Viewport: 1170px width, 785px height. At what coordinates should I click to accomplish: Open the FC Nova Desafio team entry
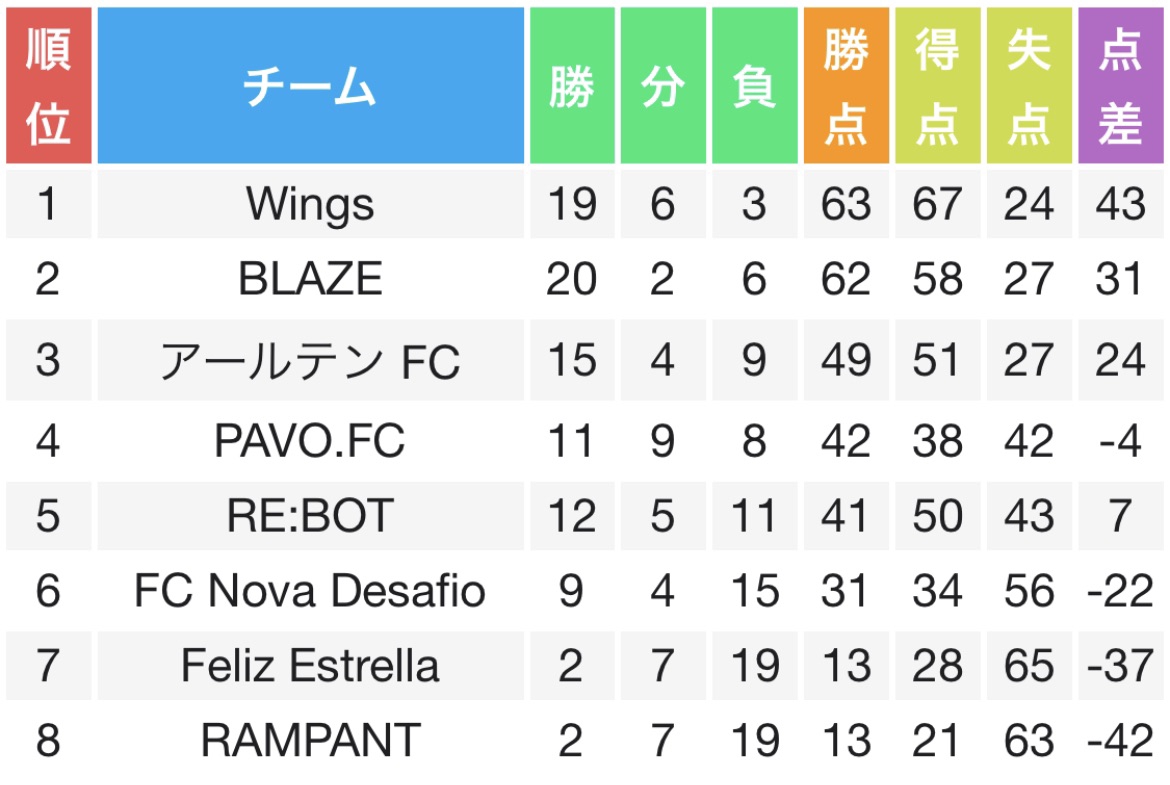[310, 590]
